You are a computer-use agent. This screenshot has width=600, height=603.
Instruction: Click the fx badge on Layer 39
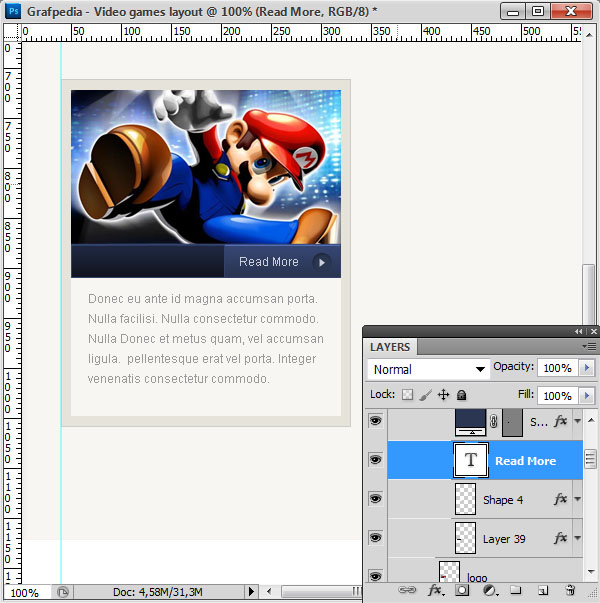coord(560,538)
